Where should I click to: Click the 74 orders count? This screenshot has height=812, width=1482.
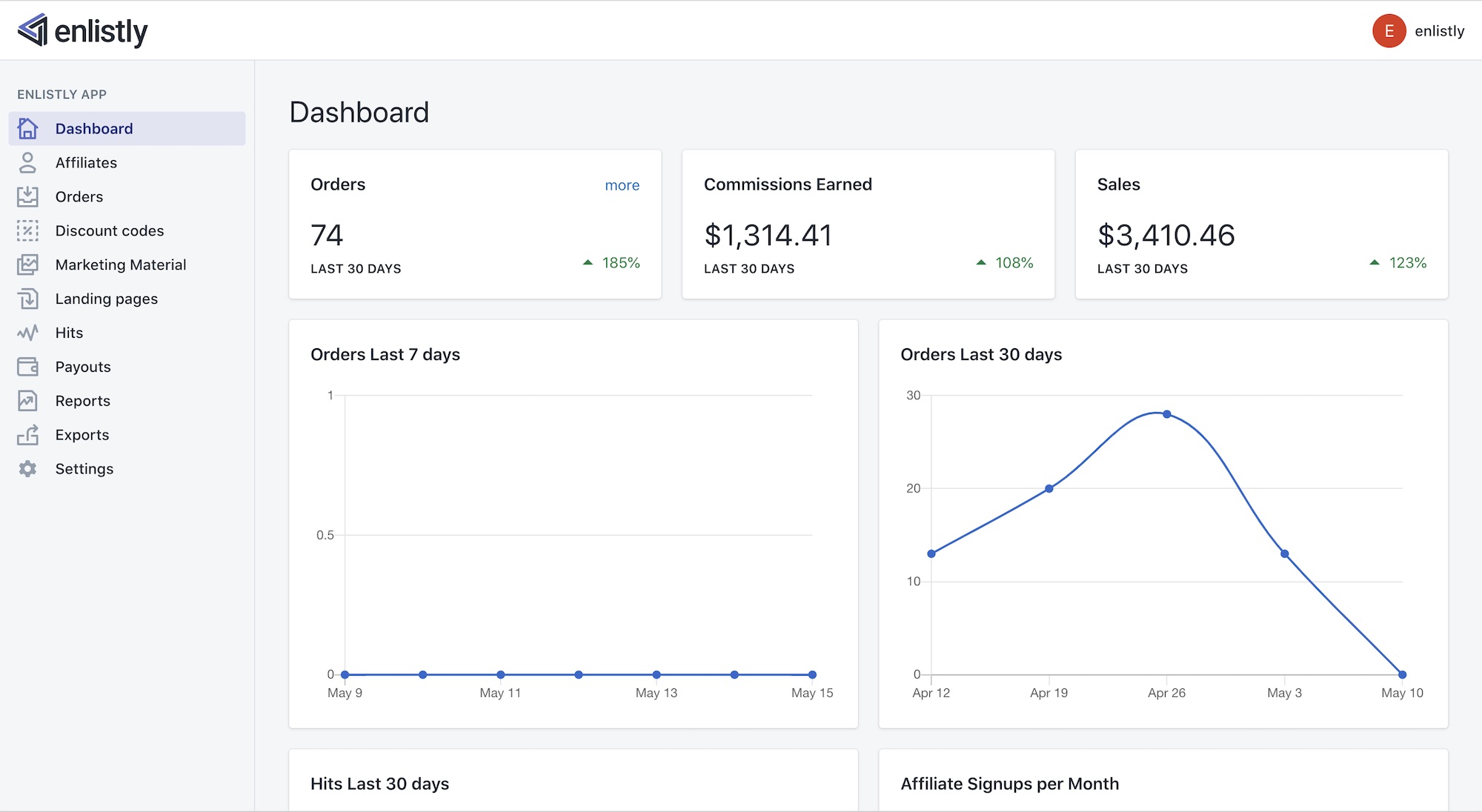tap(327, 236)
